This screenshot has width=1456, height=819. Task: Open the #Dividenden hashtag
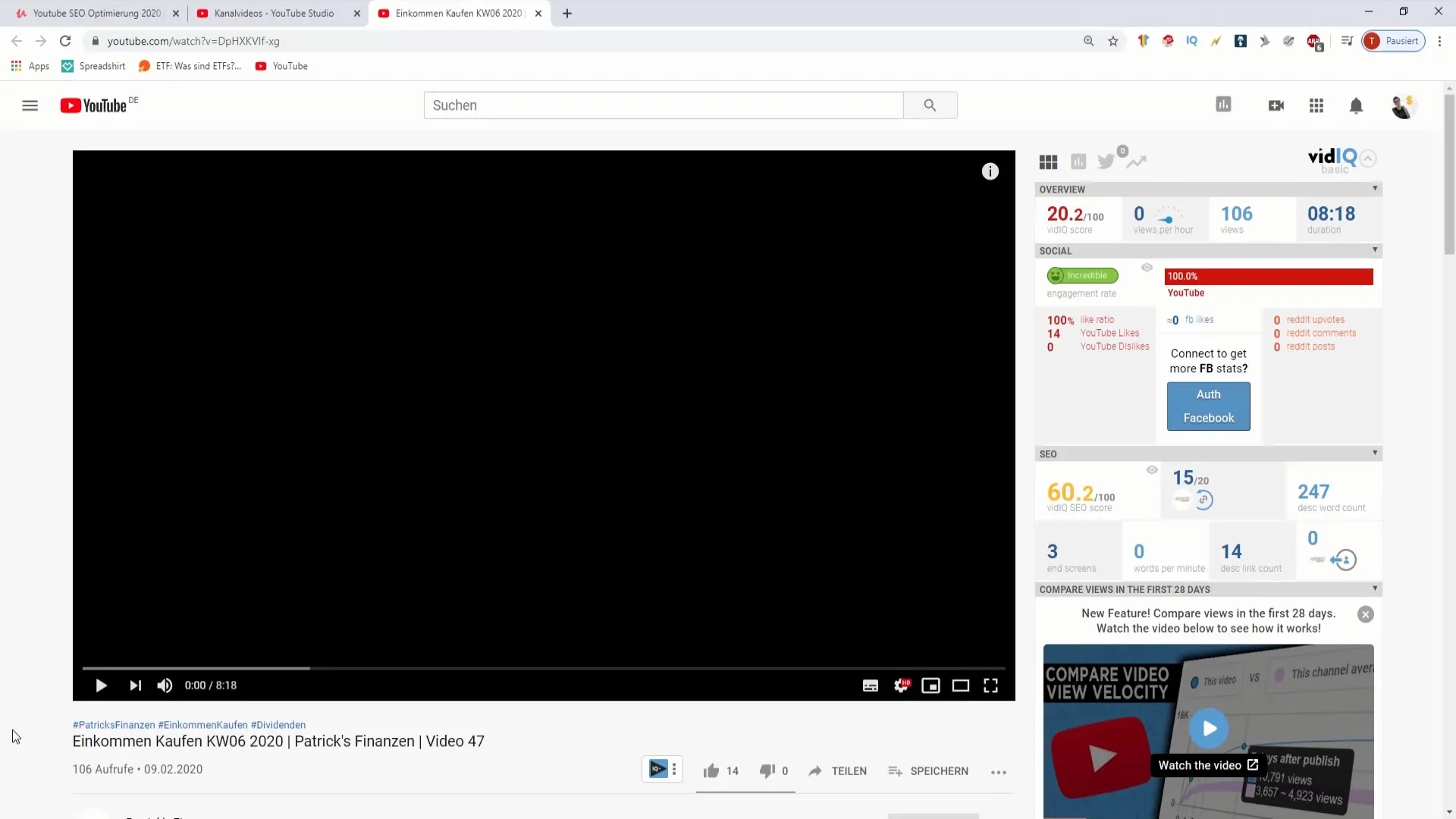click(278, 725)
